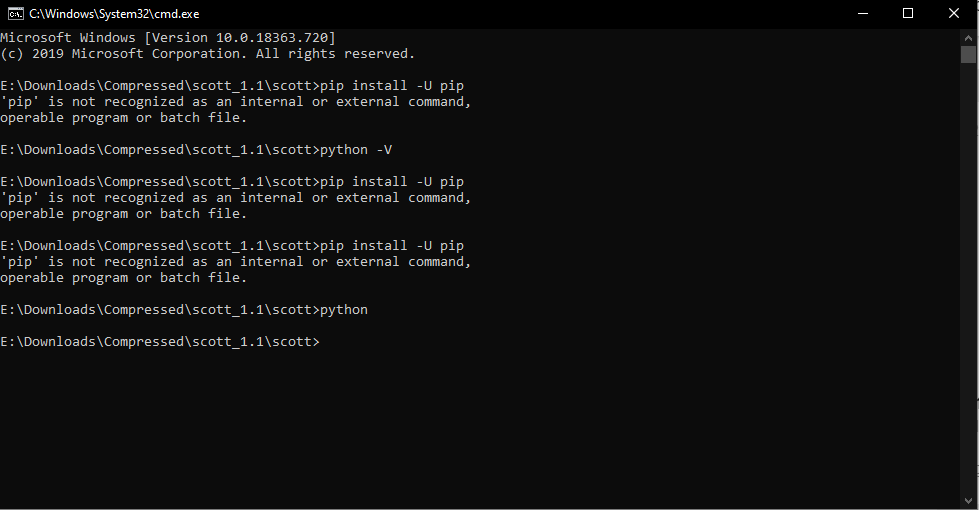The height and width of the screenshot is (510, 979).
Task: Minimize the Command Prompt window
Action: [861, 13]
